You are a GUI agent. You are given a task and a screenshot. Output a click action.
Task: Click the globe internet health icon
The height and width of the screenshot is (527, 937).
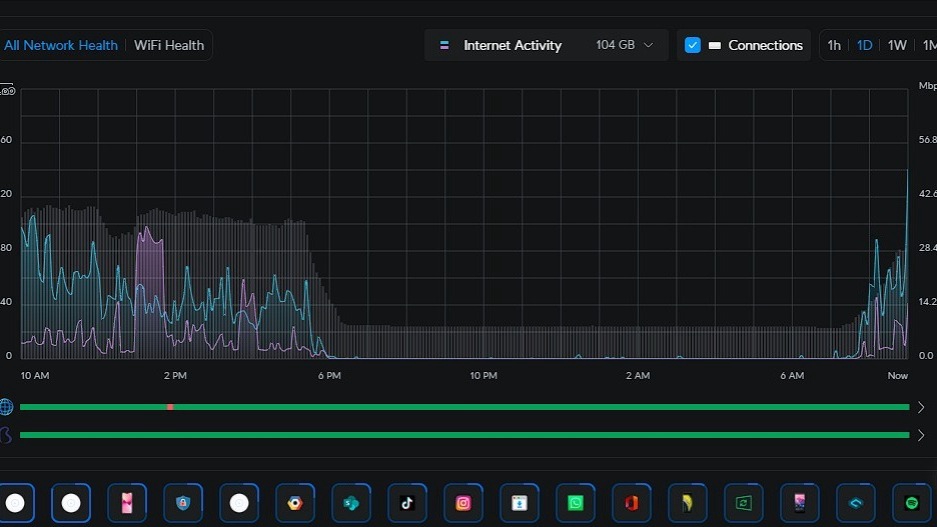click(6, 407)
